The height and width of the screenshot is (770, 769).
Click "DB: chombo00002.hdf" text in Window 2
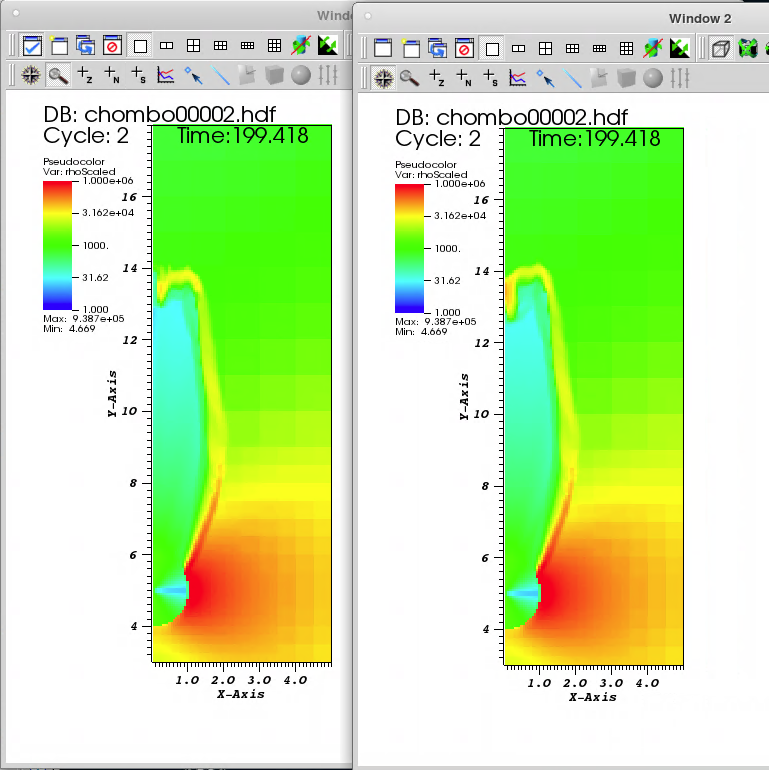[x=512, y=118]
